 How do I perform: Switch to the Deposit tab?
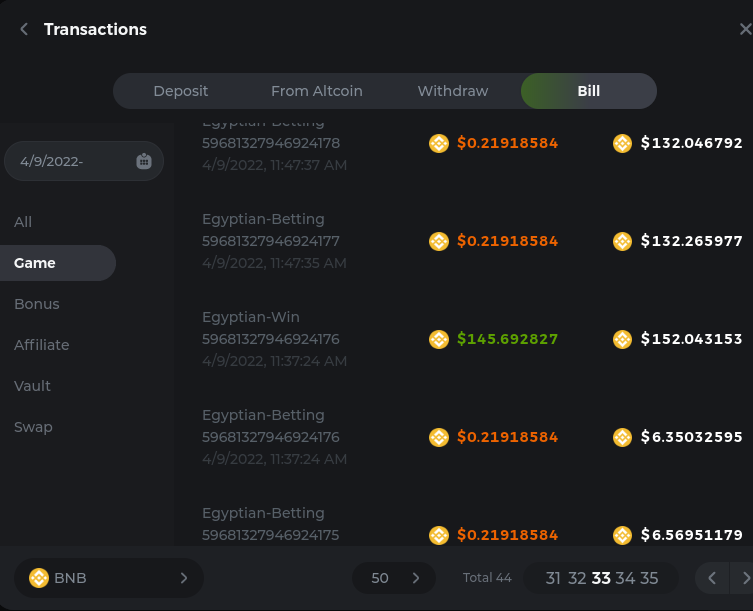pos(181,91)
